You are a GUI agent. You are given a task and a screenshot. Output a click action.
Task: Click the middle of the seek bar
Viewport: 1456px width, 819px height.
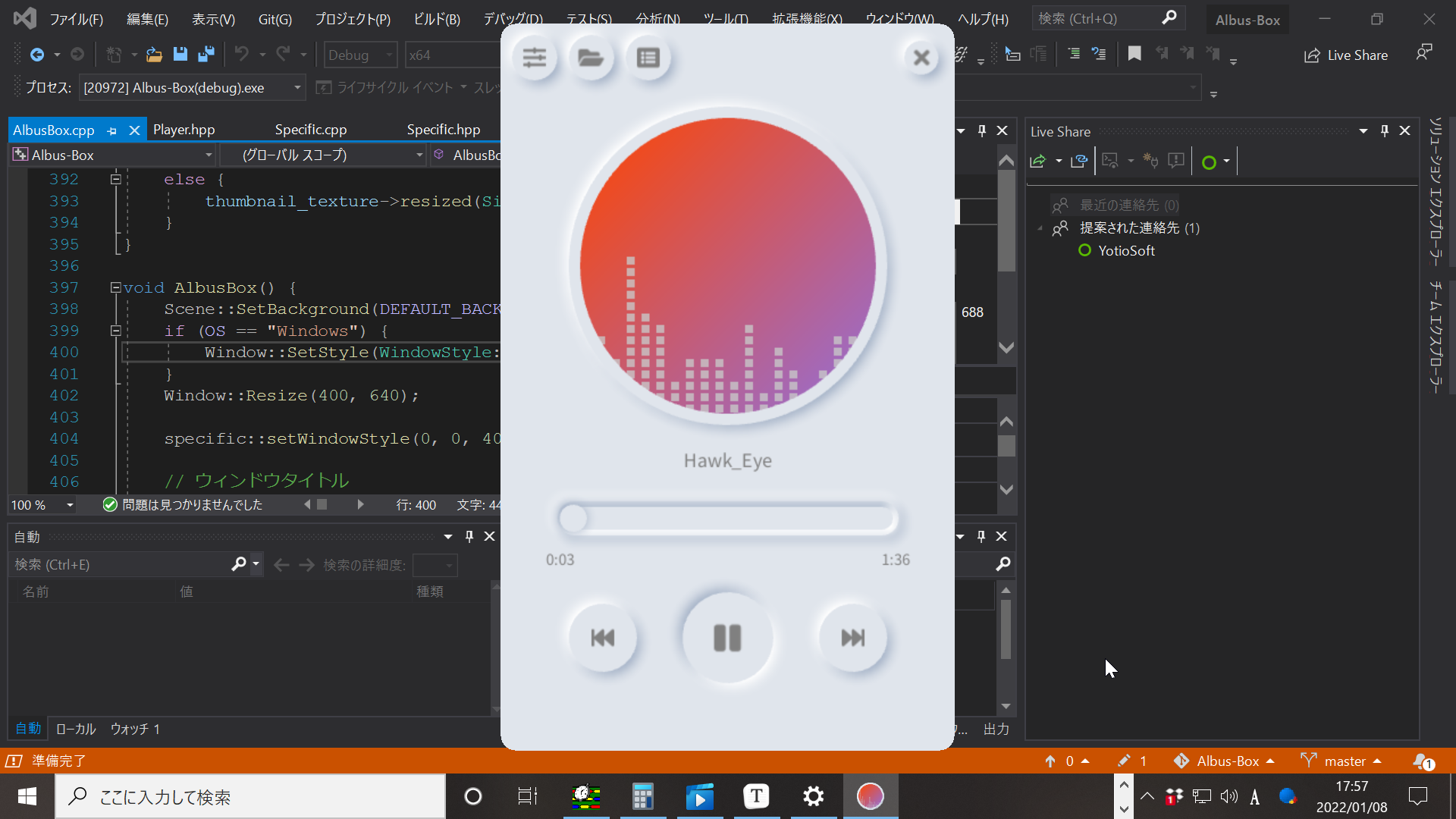point(727,519)
